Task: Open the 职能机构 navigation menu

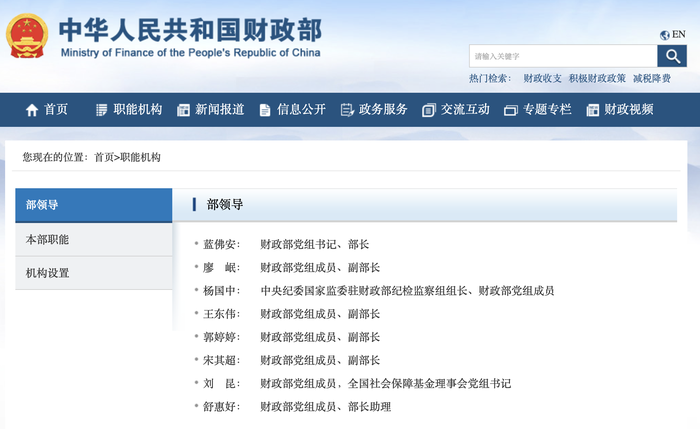Action: (138, 109)
